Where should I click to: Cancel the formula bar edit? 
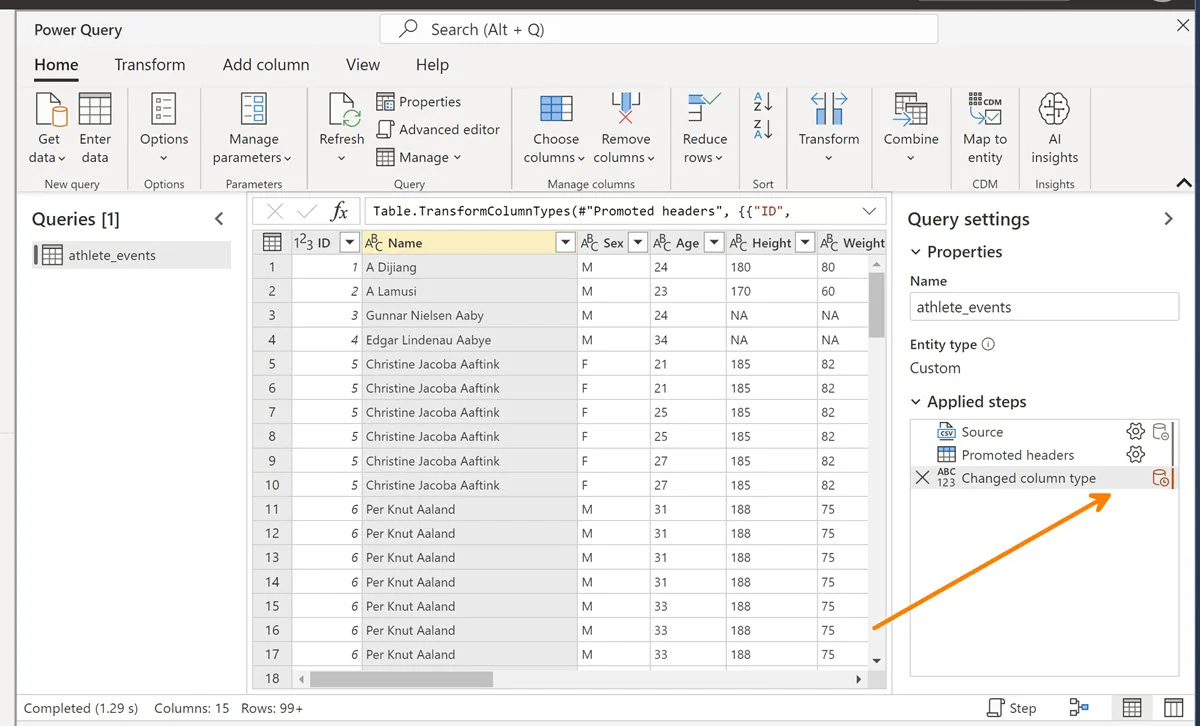[x=276, y=211]
